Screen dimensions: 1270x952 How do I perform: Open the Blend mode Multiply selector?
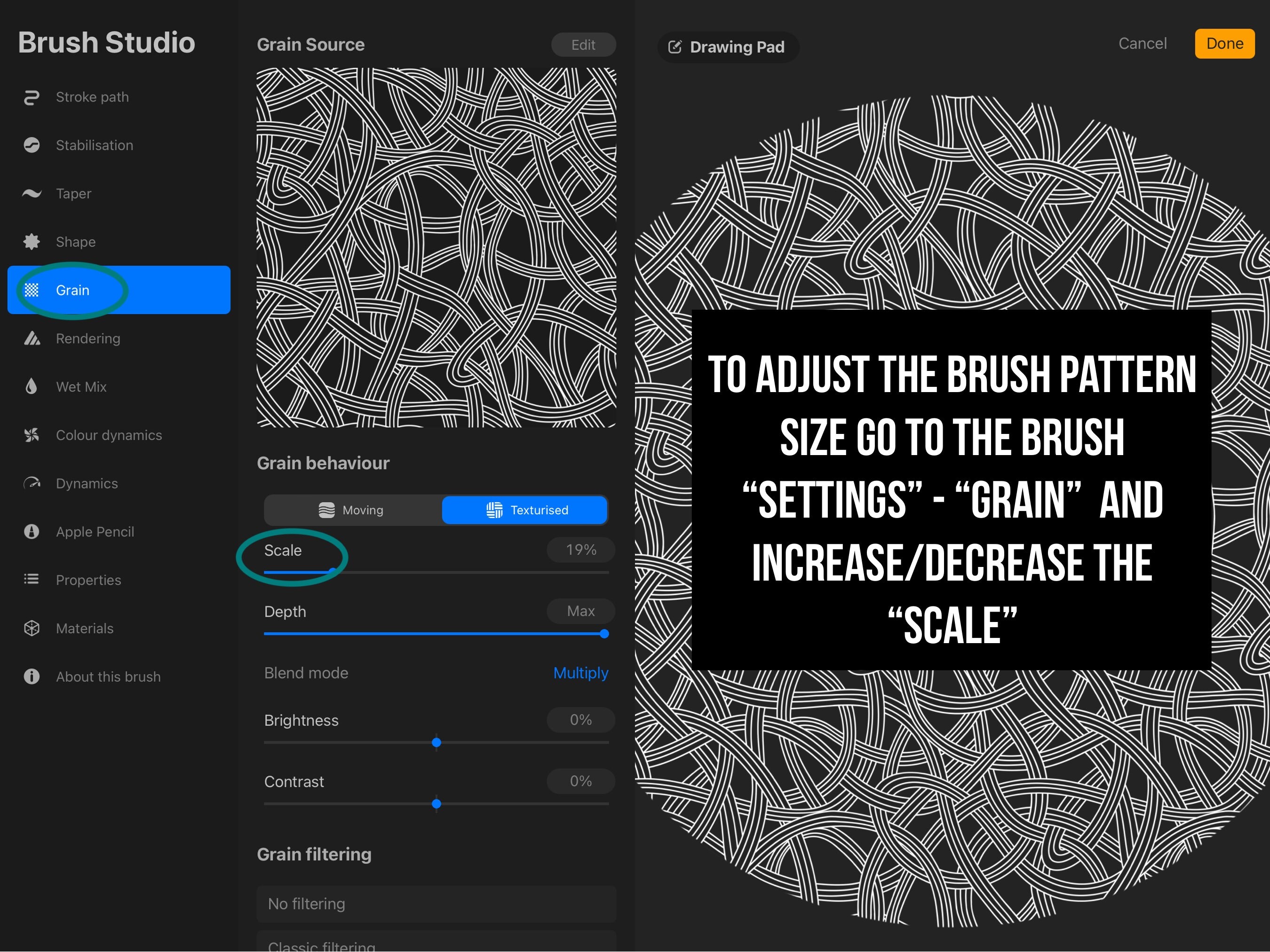[580, 673]
